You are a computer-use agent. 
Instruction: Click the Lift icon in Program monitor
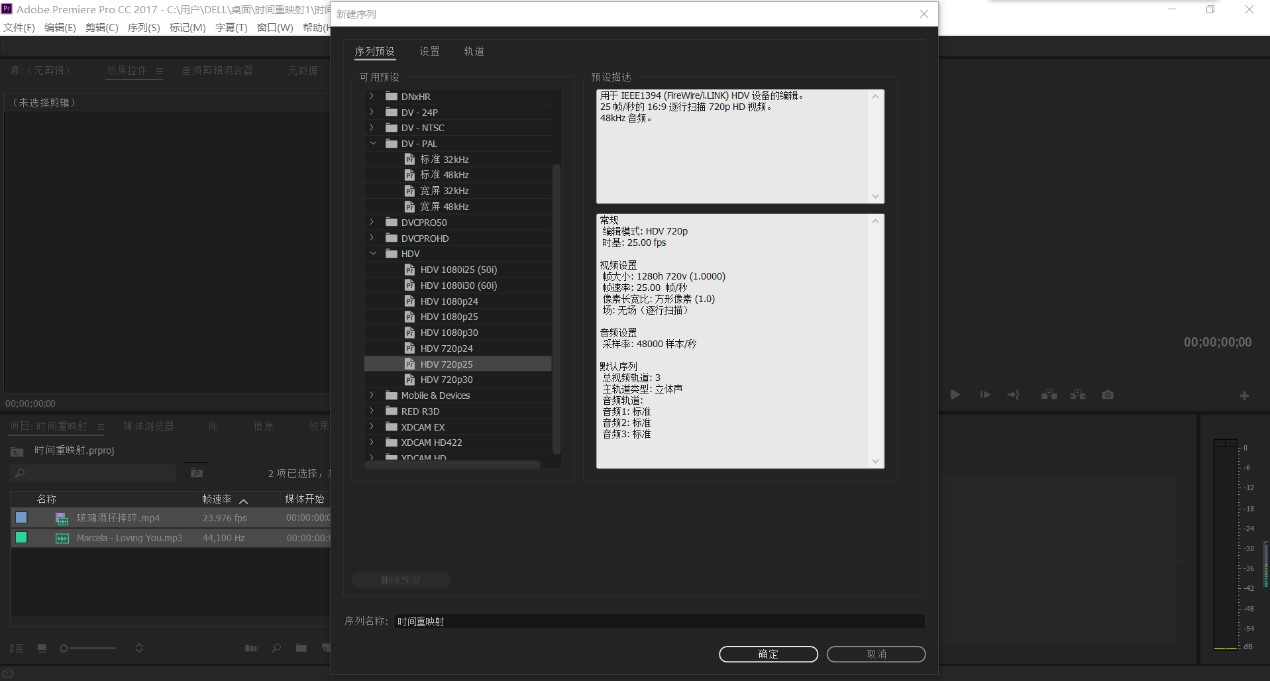coord(1049,395)
